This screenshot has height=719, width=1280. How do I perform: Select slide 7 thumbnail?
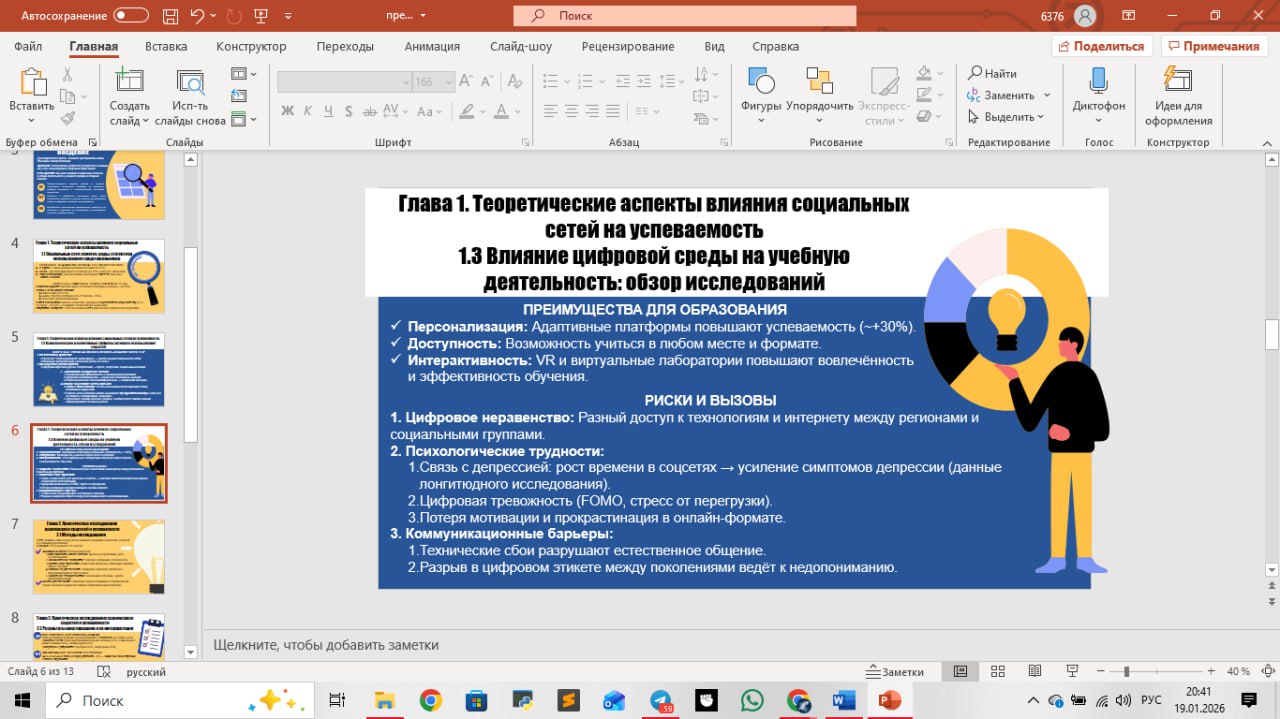point(99,557)
